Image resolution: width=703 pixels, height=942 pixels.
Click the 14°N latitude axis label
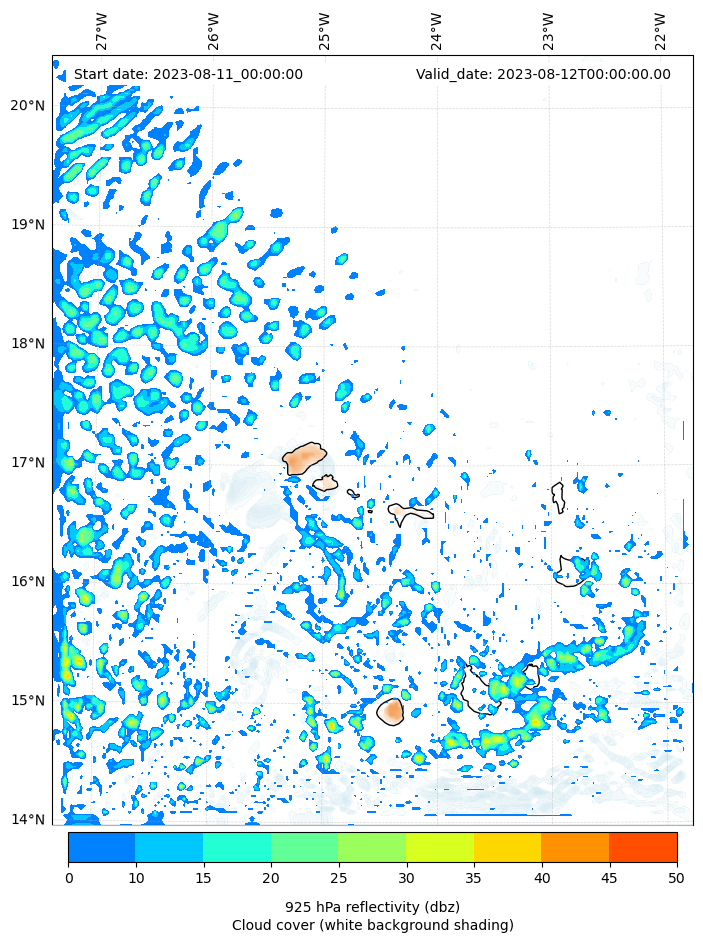pyautogui.click(x=27, y=820)
